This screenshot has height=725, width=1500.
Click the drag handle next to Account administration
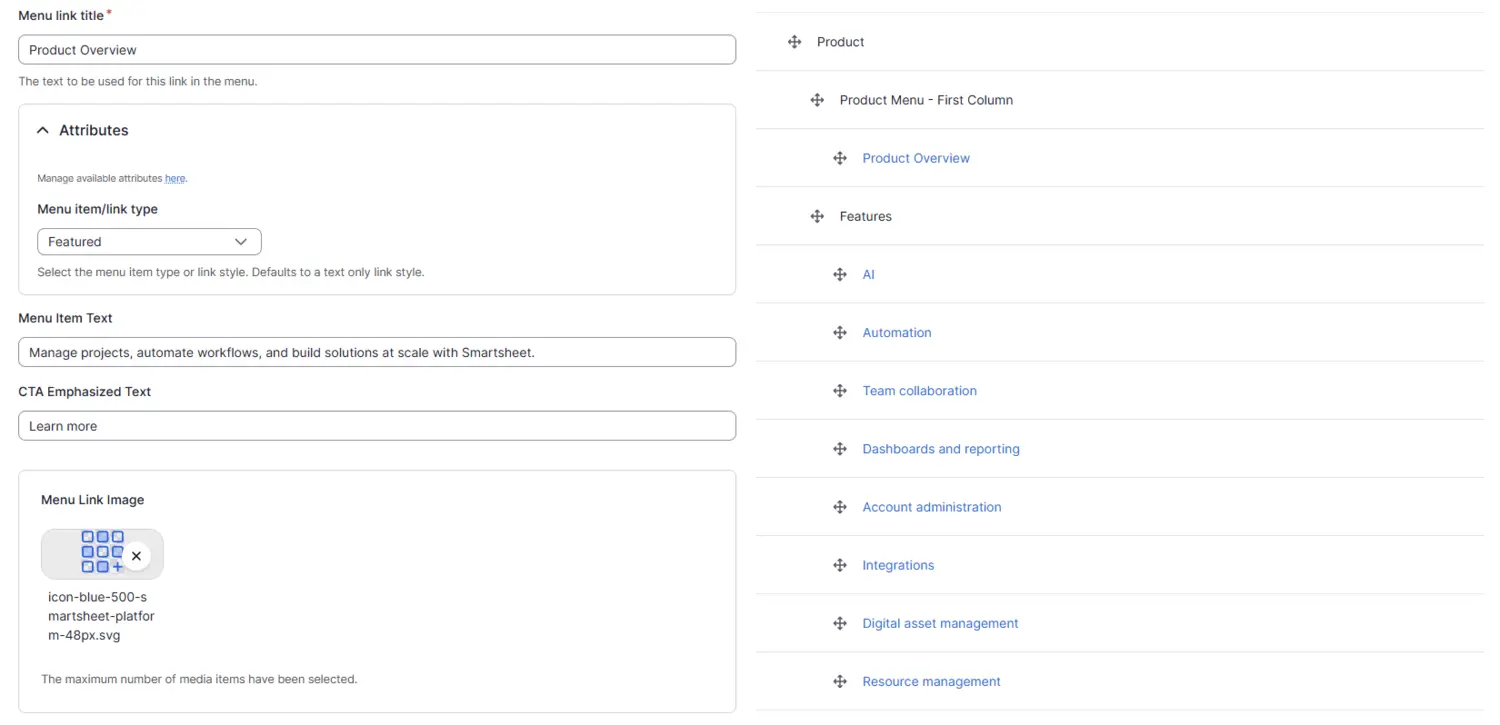tap(839, 506)
